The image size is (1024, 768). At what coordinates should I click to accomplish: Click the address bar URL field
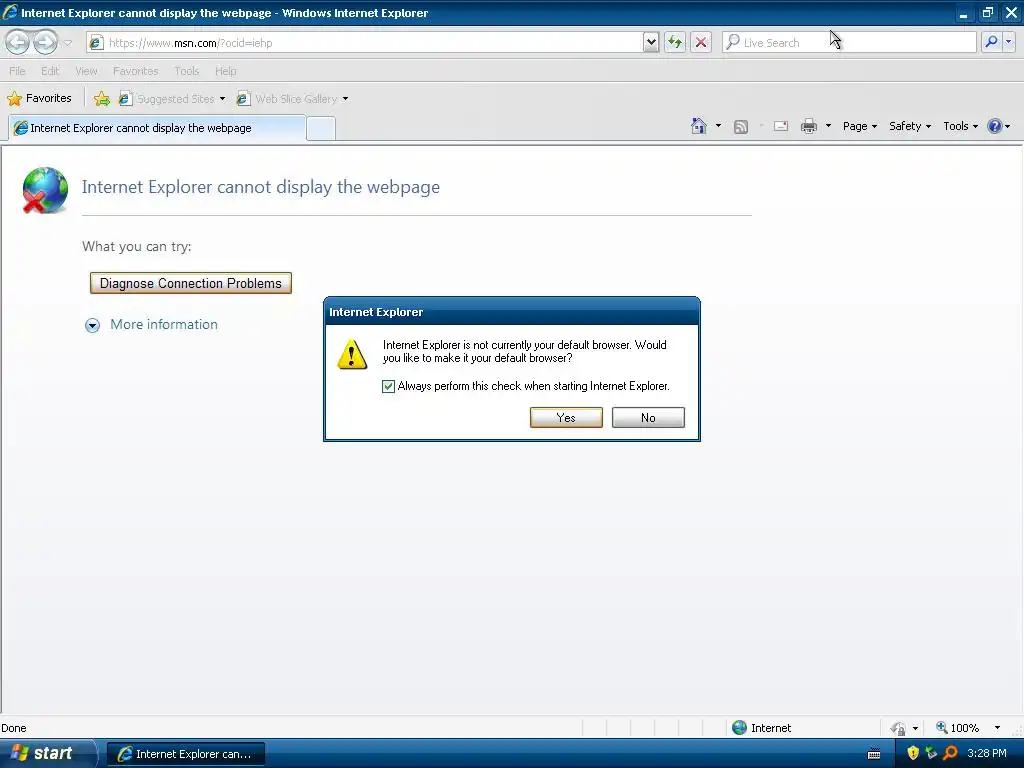364,42
